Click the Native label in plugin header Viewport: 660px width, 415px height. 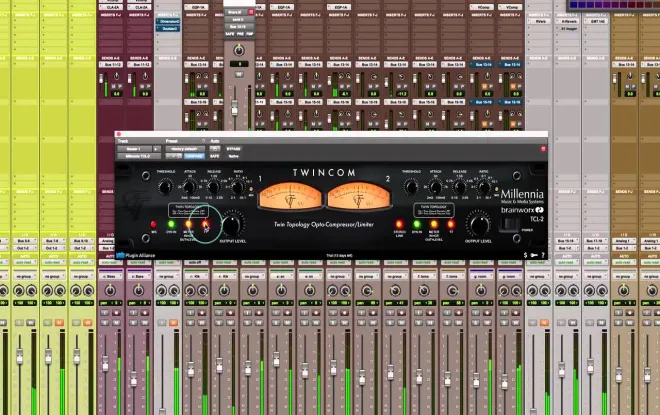pyautogui.click(x=234, y=156)
